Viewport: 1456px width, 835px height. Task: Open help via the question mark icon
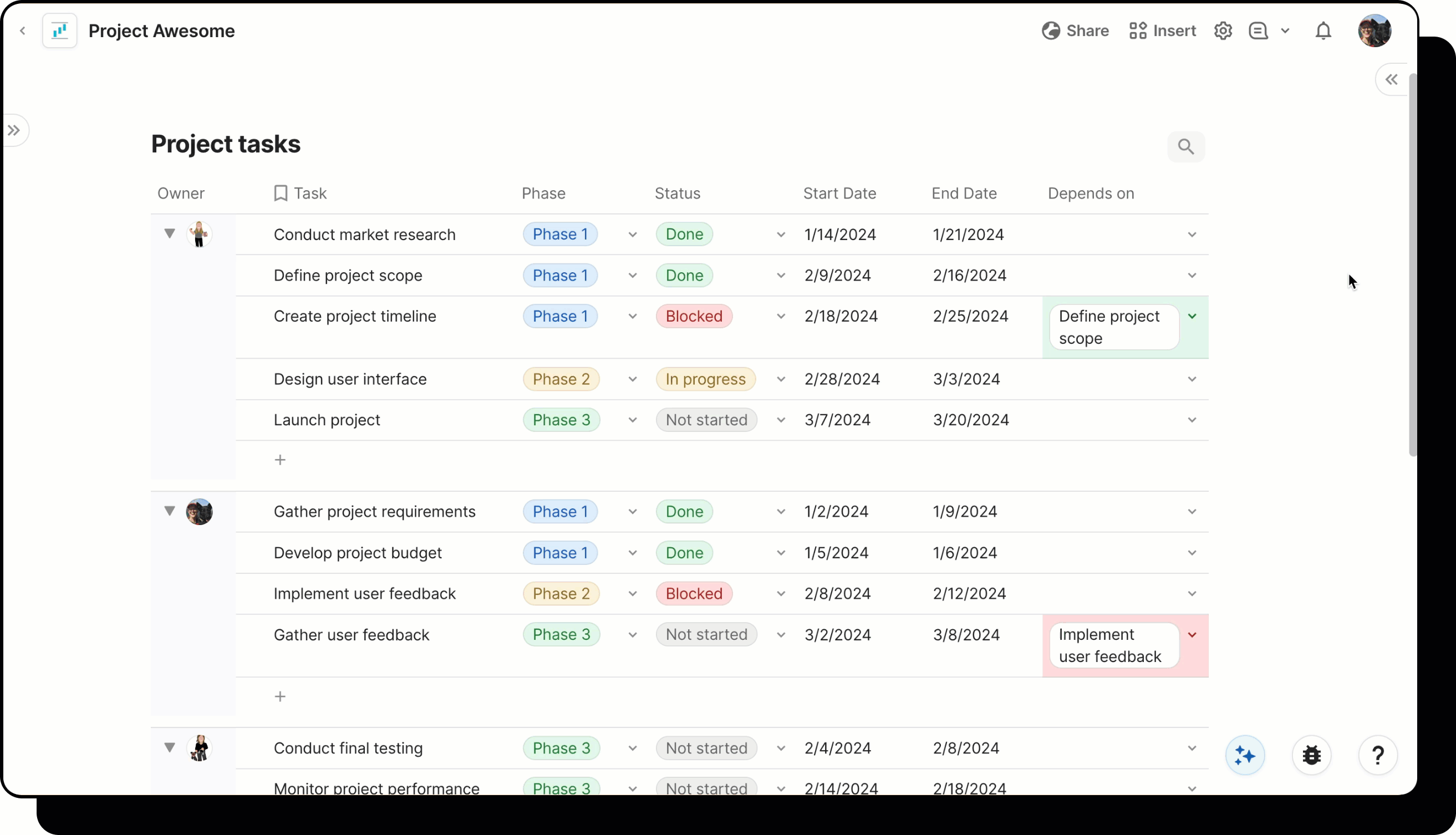click(x=1377, y=755)
